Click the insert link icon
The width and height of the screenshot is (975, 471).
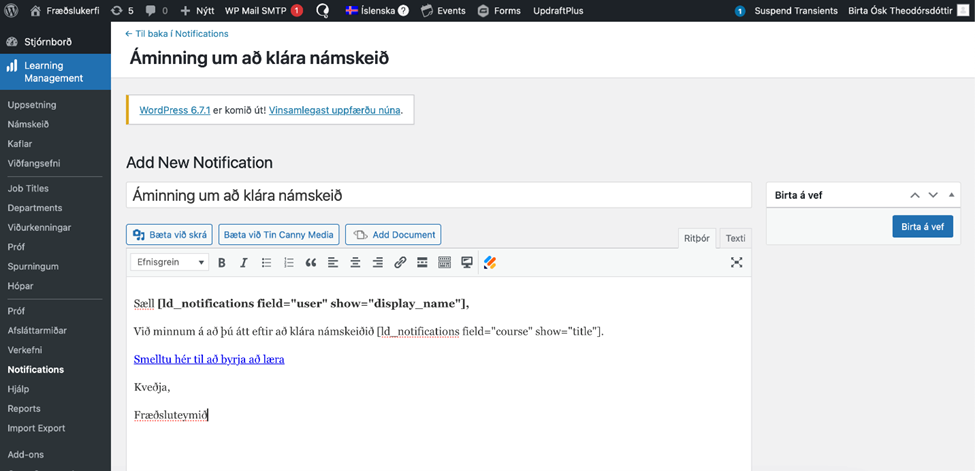point(400,263)
